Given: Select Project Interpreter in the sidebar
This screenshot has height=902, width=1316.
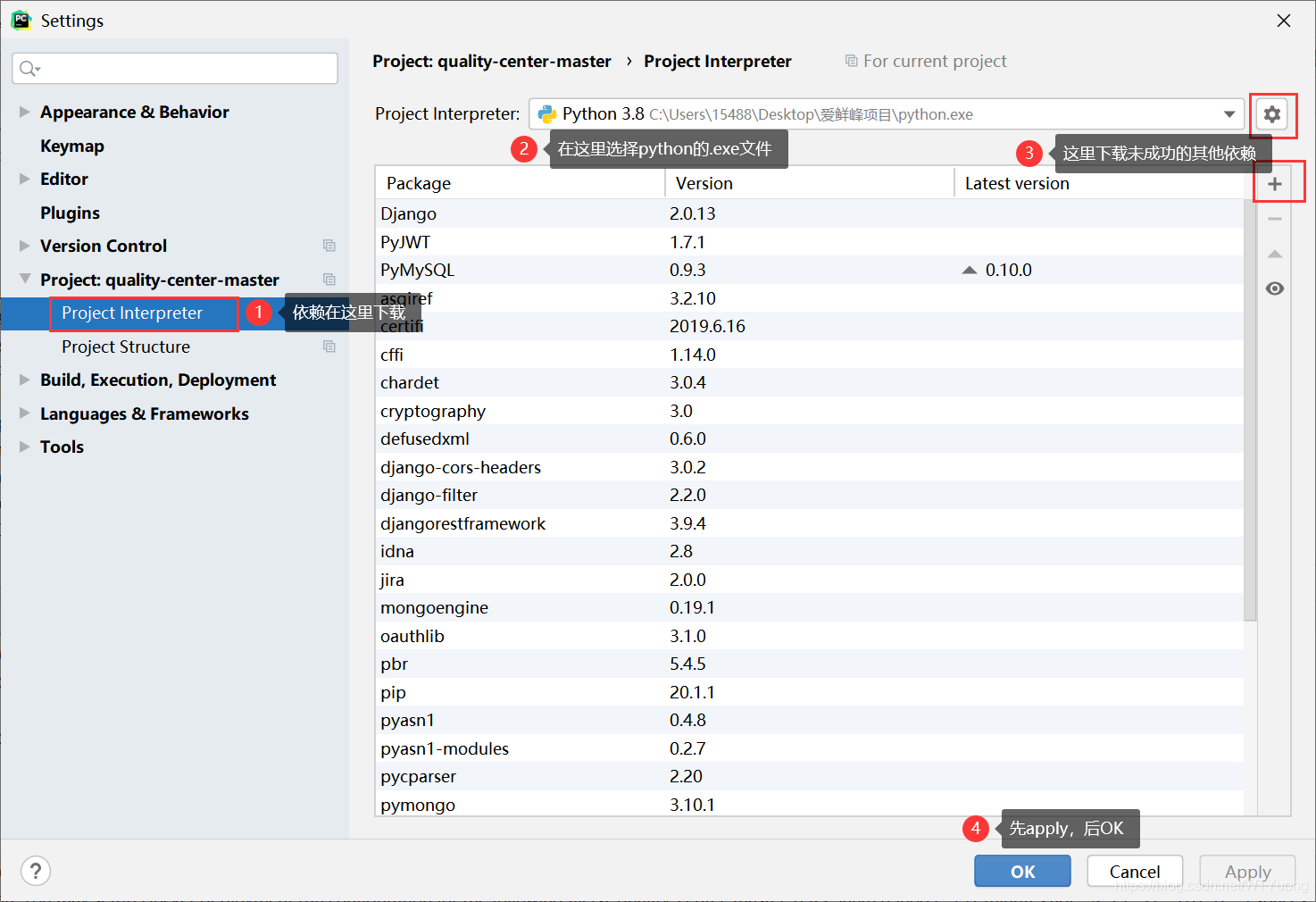Looking at the screenshot, I should click(x=132, y=313).
